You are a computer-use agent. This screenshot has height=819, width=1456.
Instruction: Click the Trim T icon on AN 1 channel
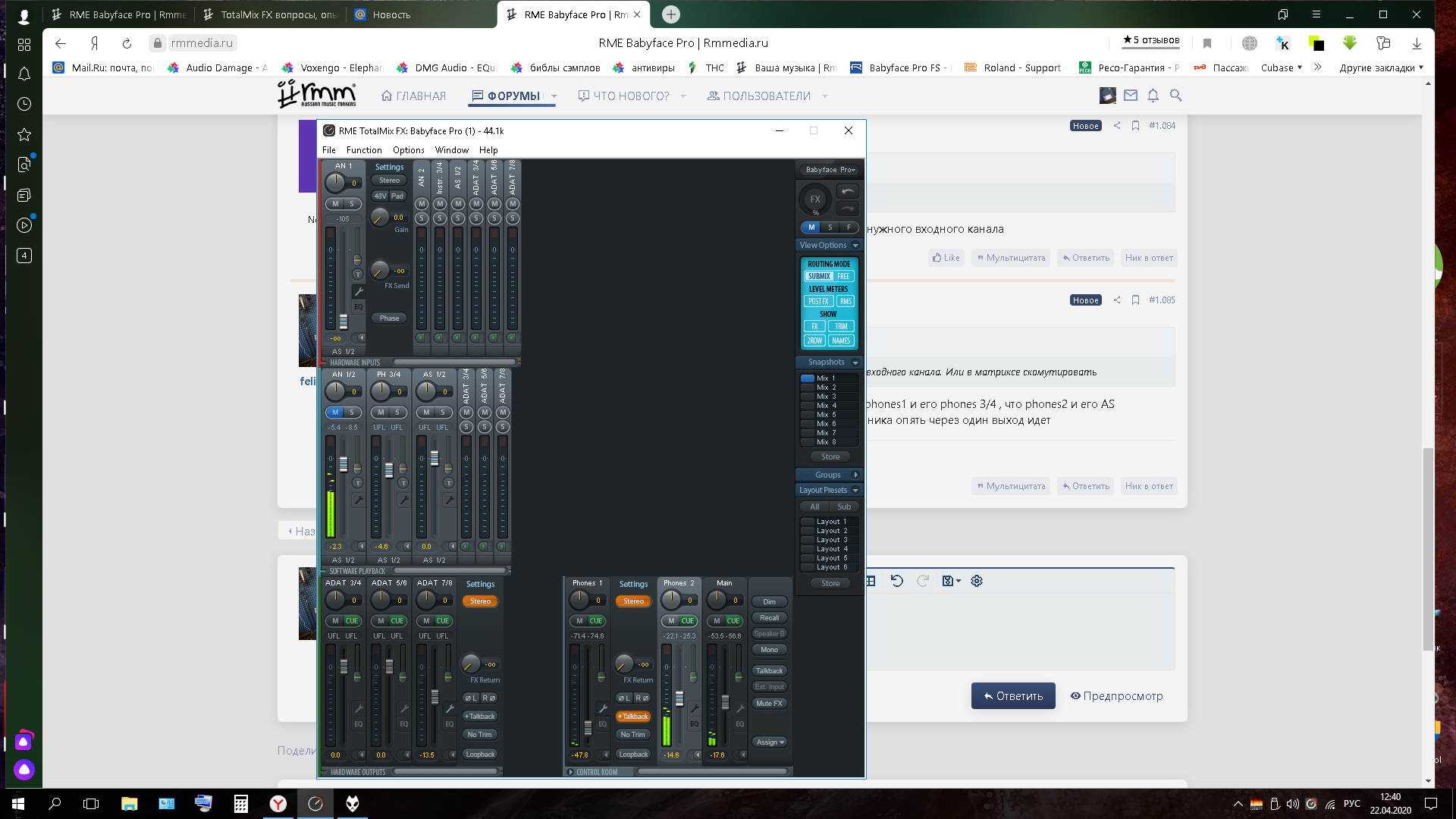tap(358, 274)
